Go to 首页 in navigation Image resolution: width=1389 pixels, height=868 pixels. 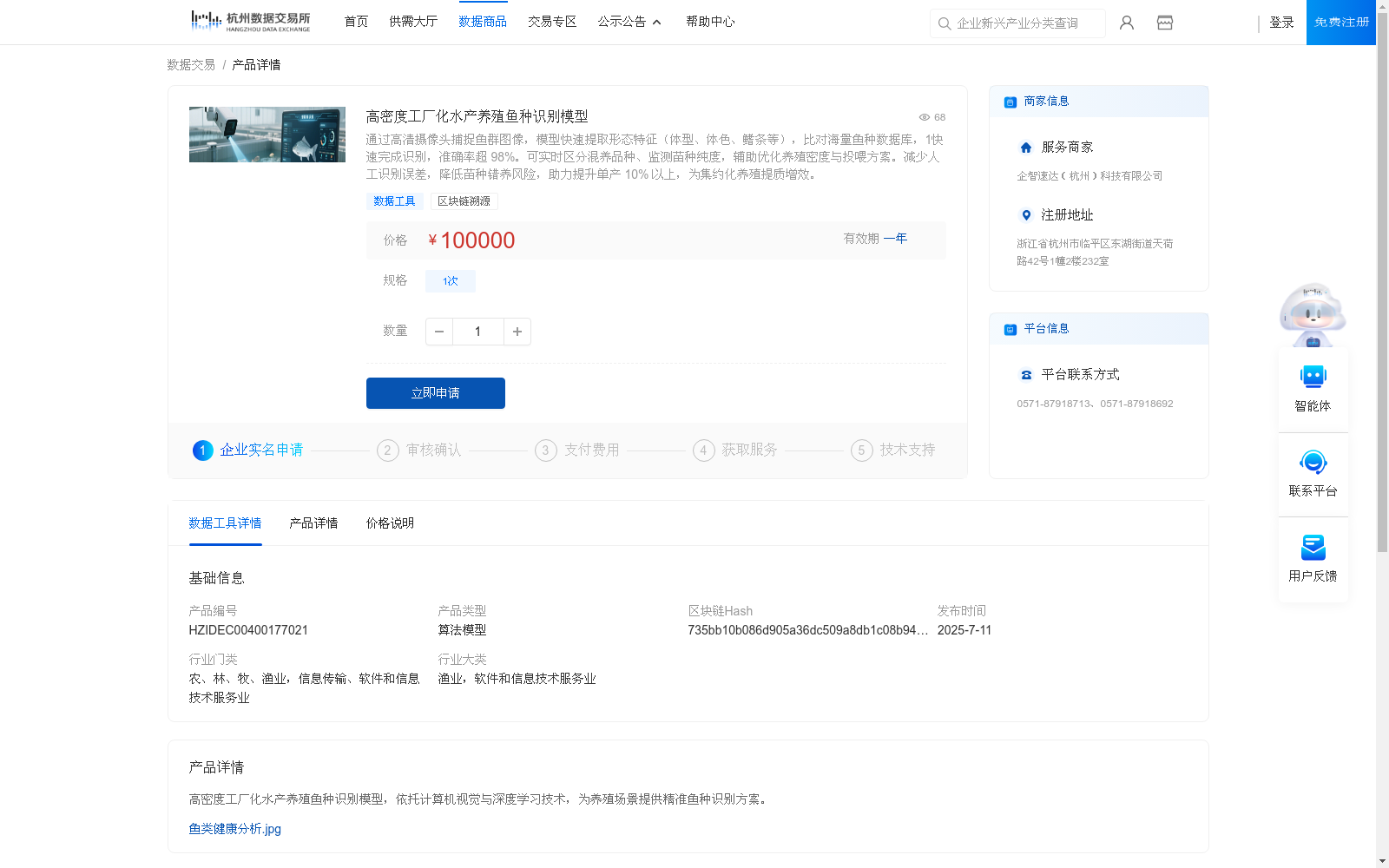click(356, 22)
